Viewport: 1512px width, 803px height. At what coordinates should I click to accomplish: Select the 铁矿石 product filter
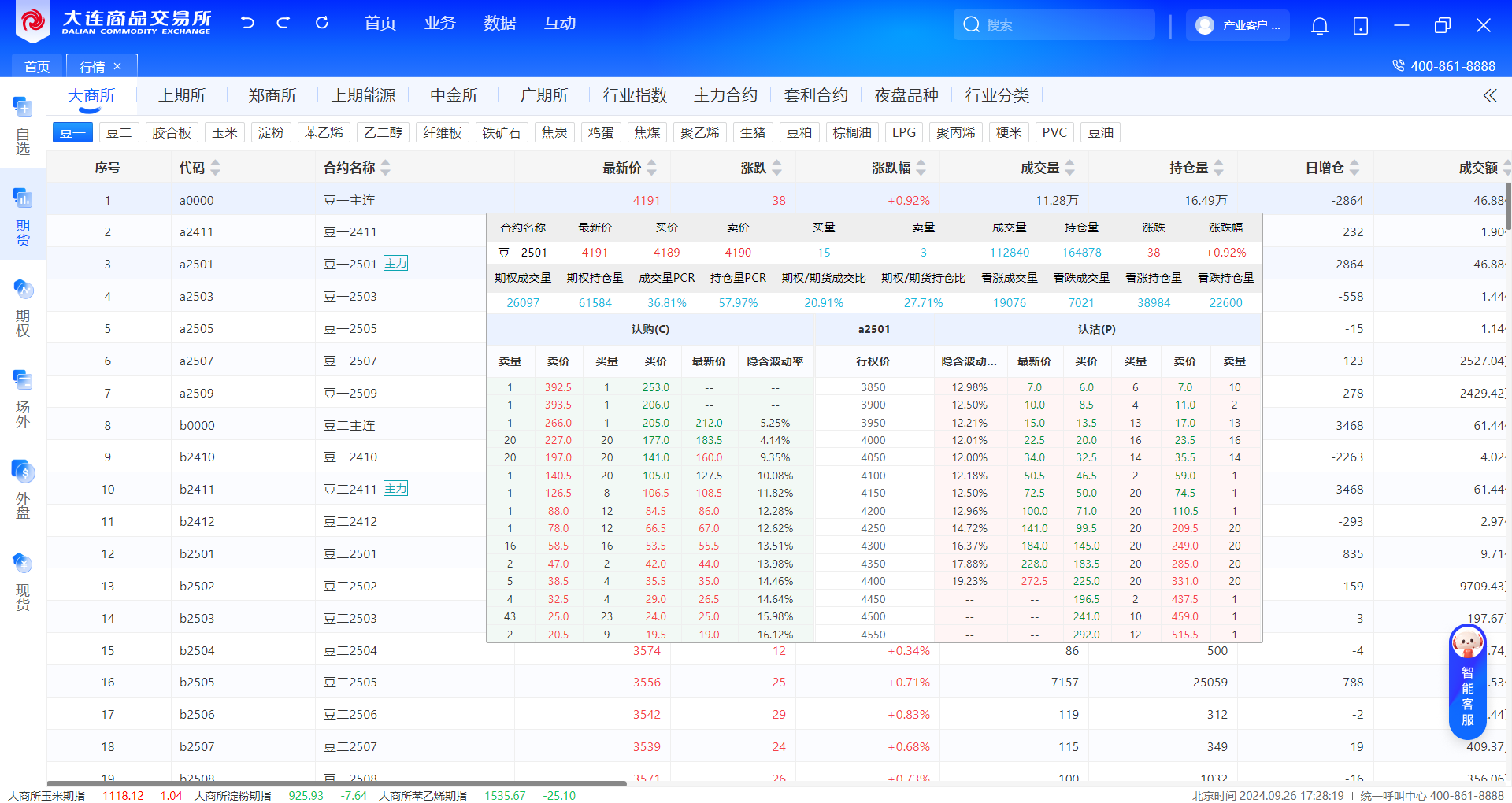point(501,132)
